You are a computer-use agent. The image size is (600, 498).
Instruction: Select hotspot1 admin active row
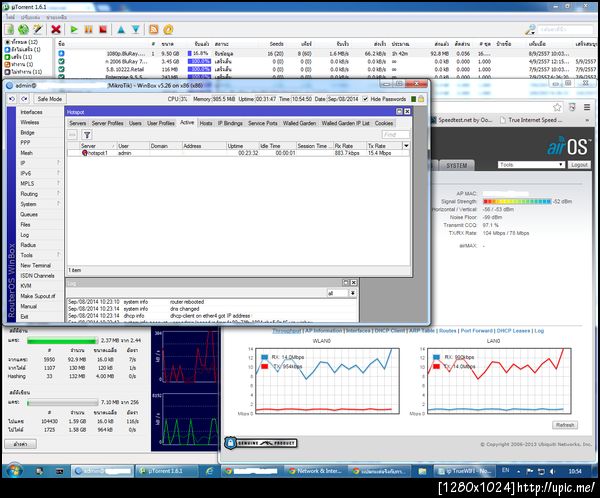coord(238,153)
